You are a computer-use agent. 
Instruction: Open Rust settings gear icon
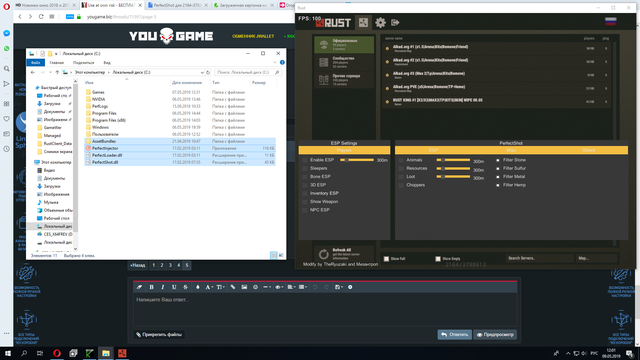click(x=380, y=22)
